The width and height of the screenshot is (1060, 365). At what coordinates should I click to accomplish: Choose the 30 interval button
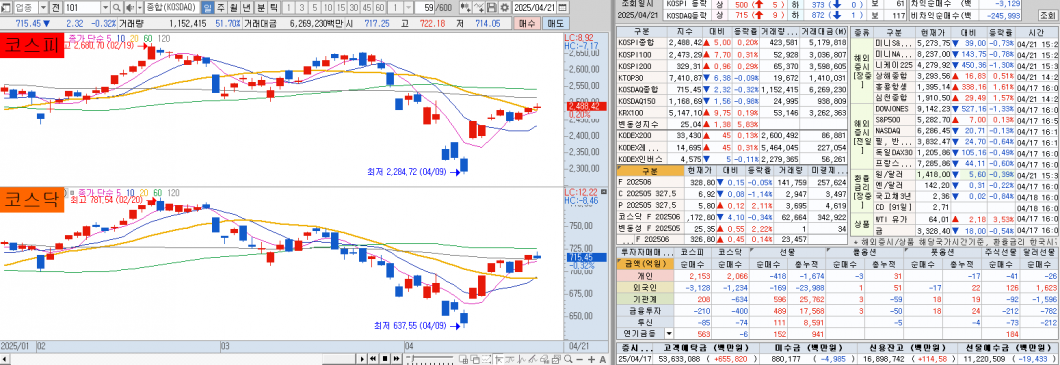[354, 7]
